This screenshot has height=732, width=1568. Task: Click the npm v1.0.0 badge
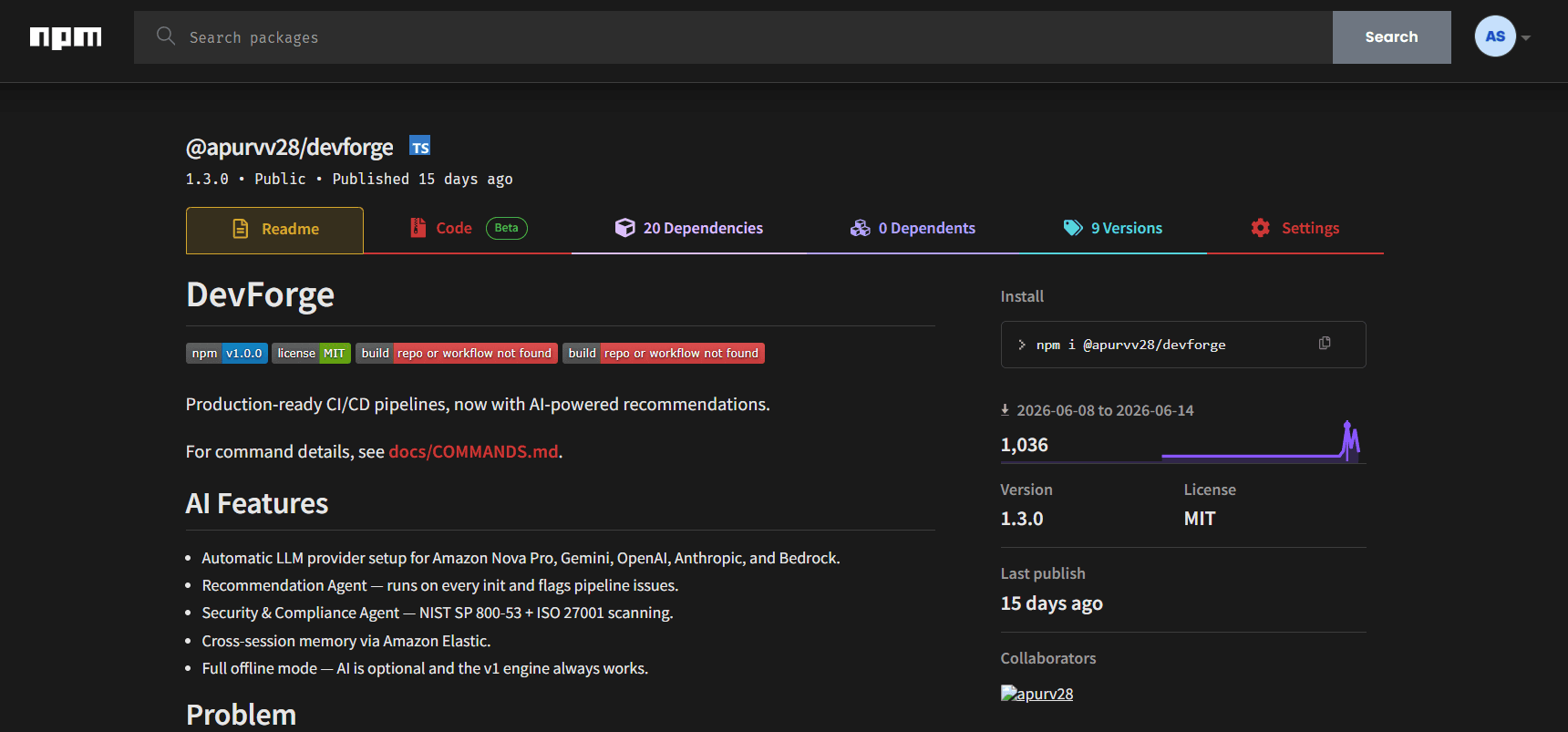pyautogui.click(x=227, y=354)
